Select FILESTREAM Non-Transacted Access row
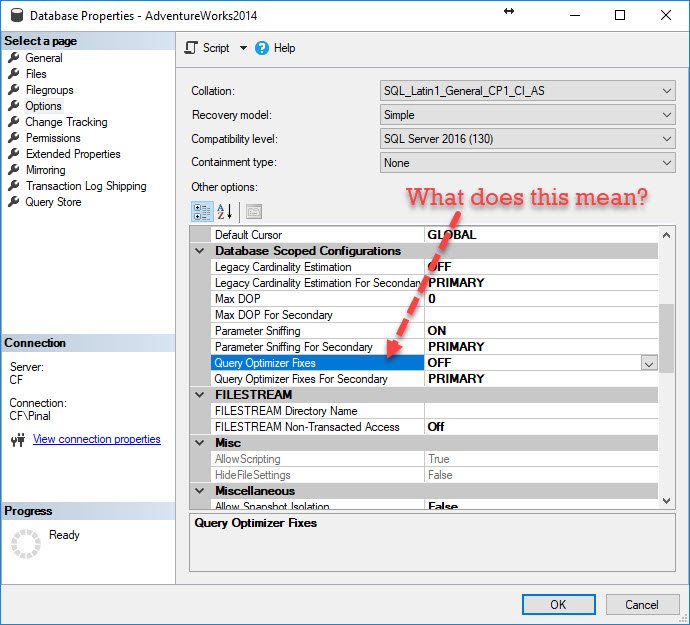This screenshot has width=690, height=625. coord(434,427)
